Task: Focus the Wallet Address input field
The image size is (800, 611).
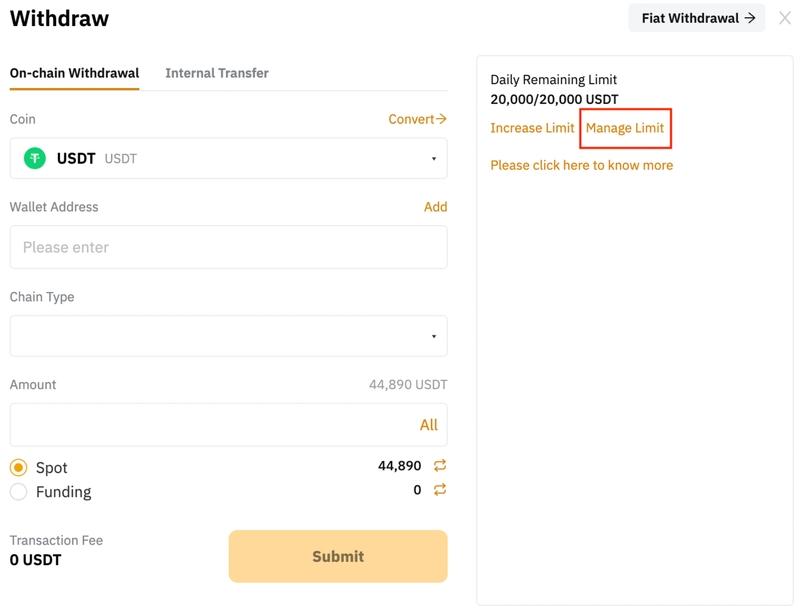Action: pyautogui.click(x=228, y=247)
